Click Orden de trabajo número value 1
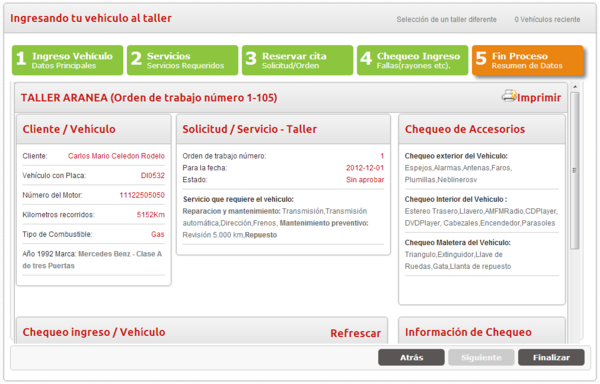 tap(382, 156)
